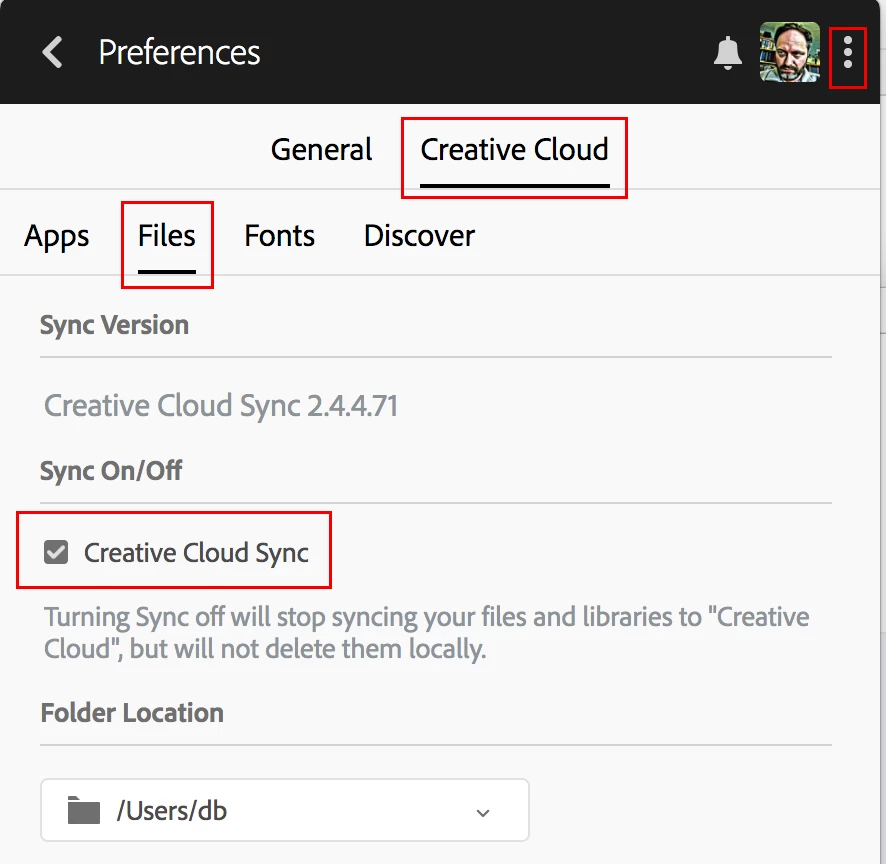This screenshot has height=864, width=886.
Task: Click the Folder Location heading
Action: tap(132, 713)
